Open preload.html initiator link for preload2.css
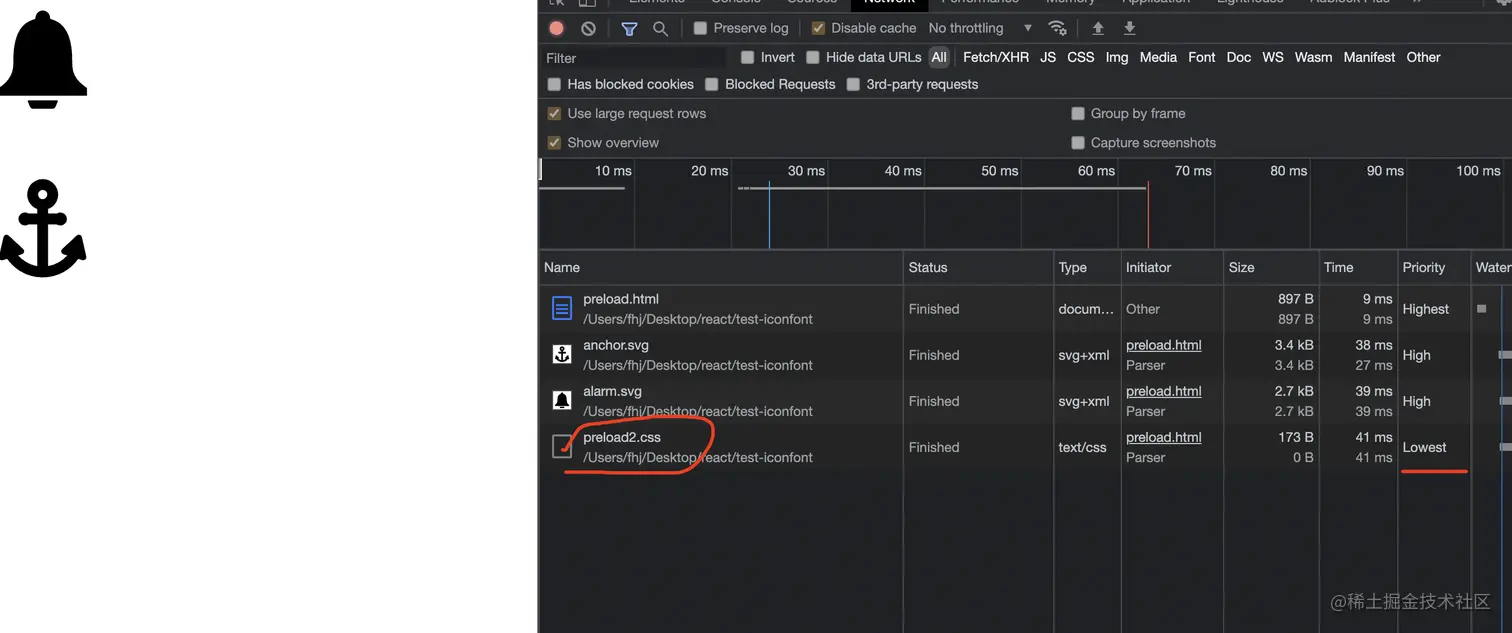 [1163, 437]
